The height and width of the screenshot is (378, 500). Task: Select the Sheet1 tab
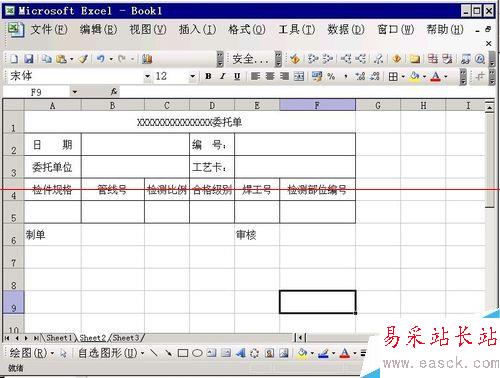pos(59,338)
